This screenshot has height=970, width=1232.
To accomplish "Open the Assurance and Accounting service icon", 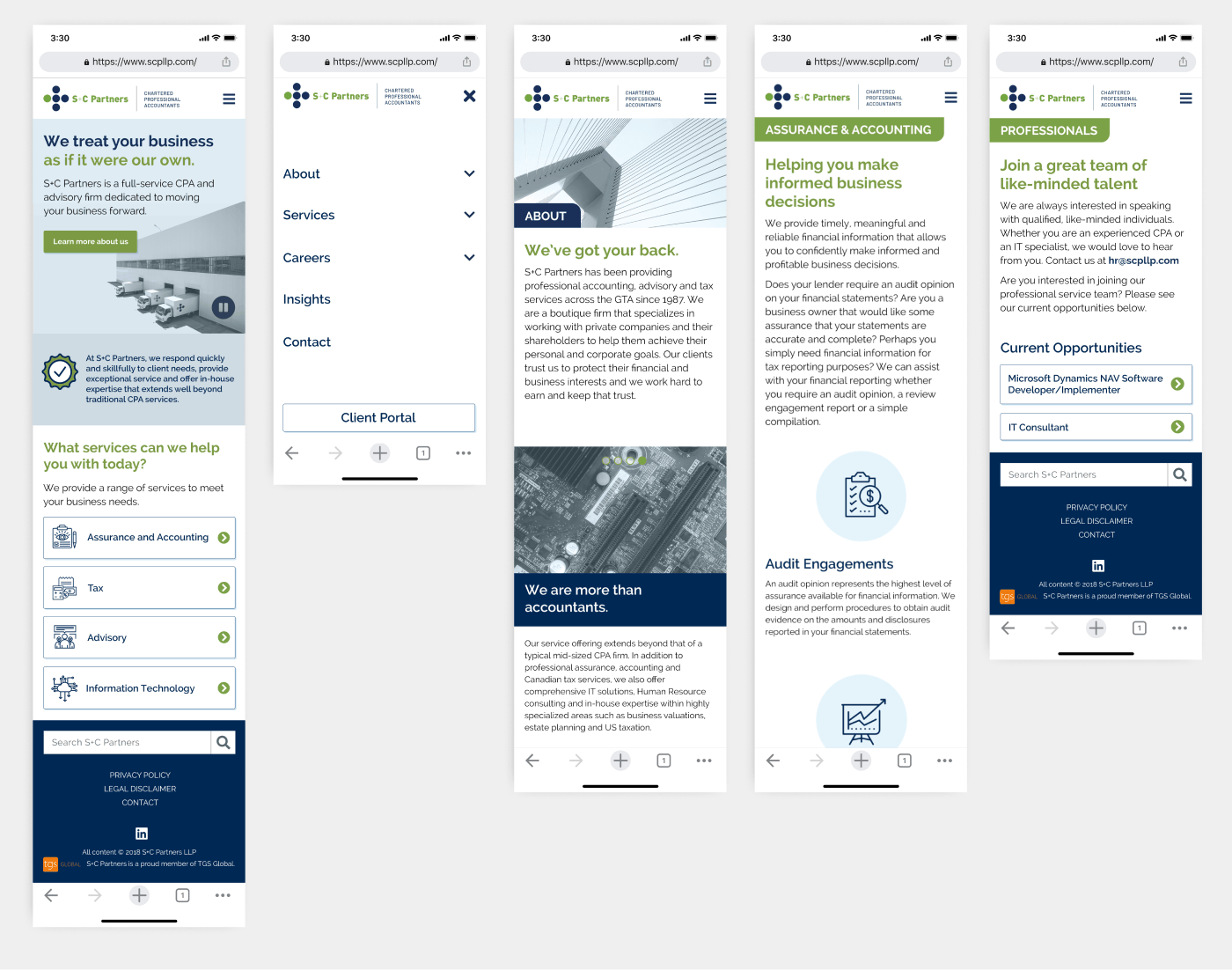I will click(x=64, y=537).
